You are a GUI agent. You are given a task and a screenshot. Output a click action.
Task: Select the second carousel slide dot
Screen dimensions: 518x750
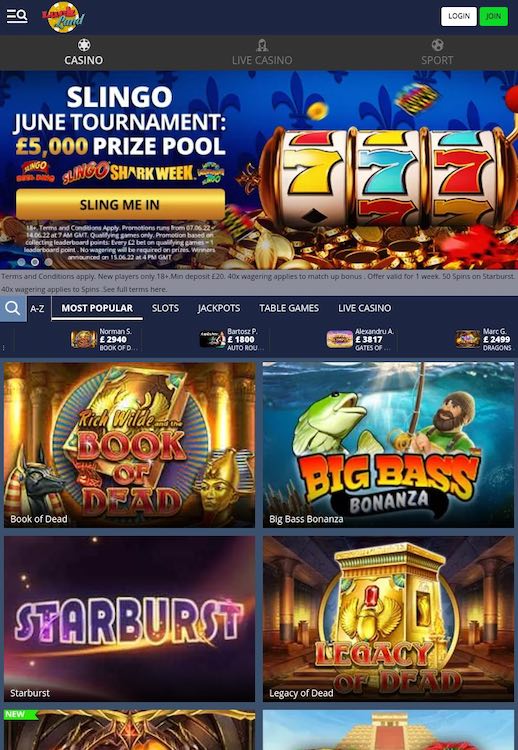point(35,262)
